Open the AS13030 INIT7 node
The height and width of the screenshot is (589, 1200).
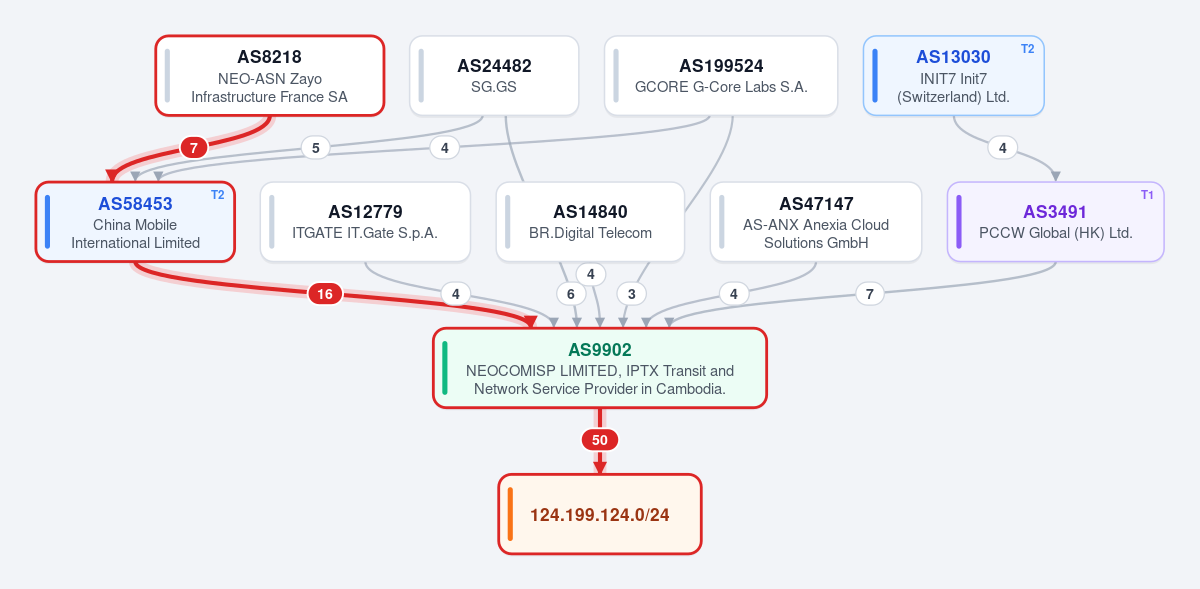tap(954, 76)
